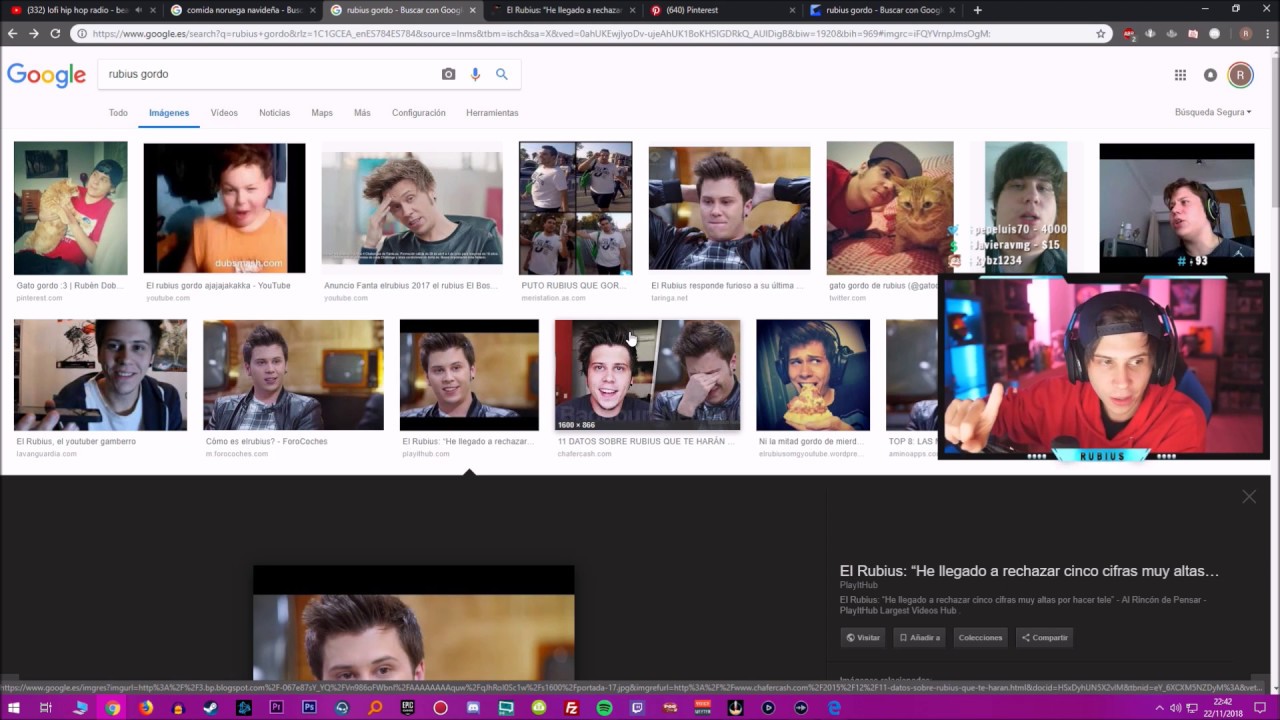This screenshot has width=1280, height=720.
Task: Reload the current page
Action: point(55,33)
